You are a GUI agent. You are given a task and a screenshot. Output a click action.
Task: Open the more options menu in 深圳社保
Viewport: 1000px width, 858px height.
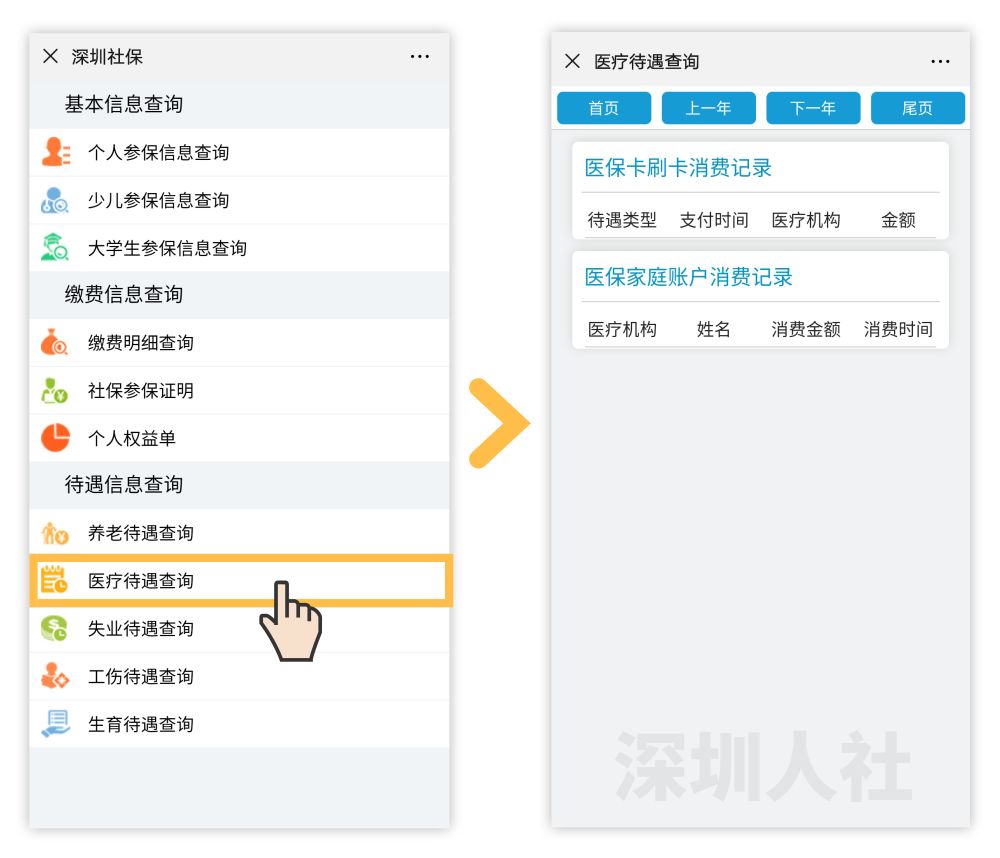(420, 56)
